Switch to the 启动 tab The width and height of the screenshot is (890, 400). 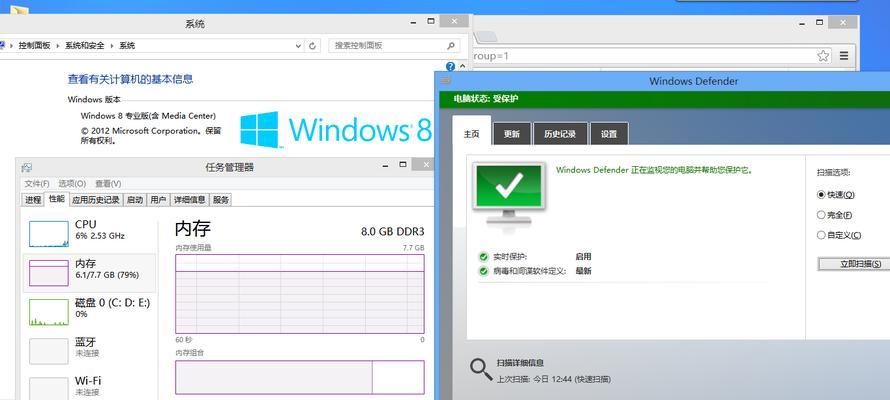(x=135, y=200)
